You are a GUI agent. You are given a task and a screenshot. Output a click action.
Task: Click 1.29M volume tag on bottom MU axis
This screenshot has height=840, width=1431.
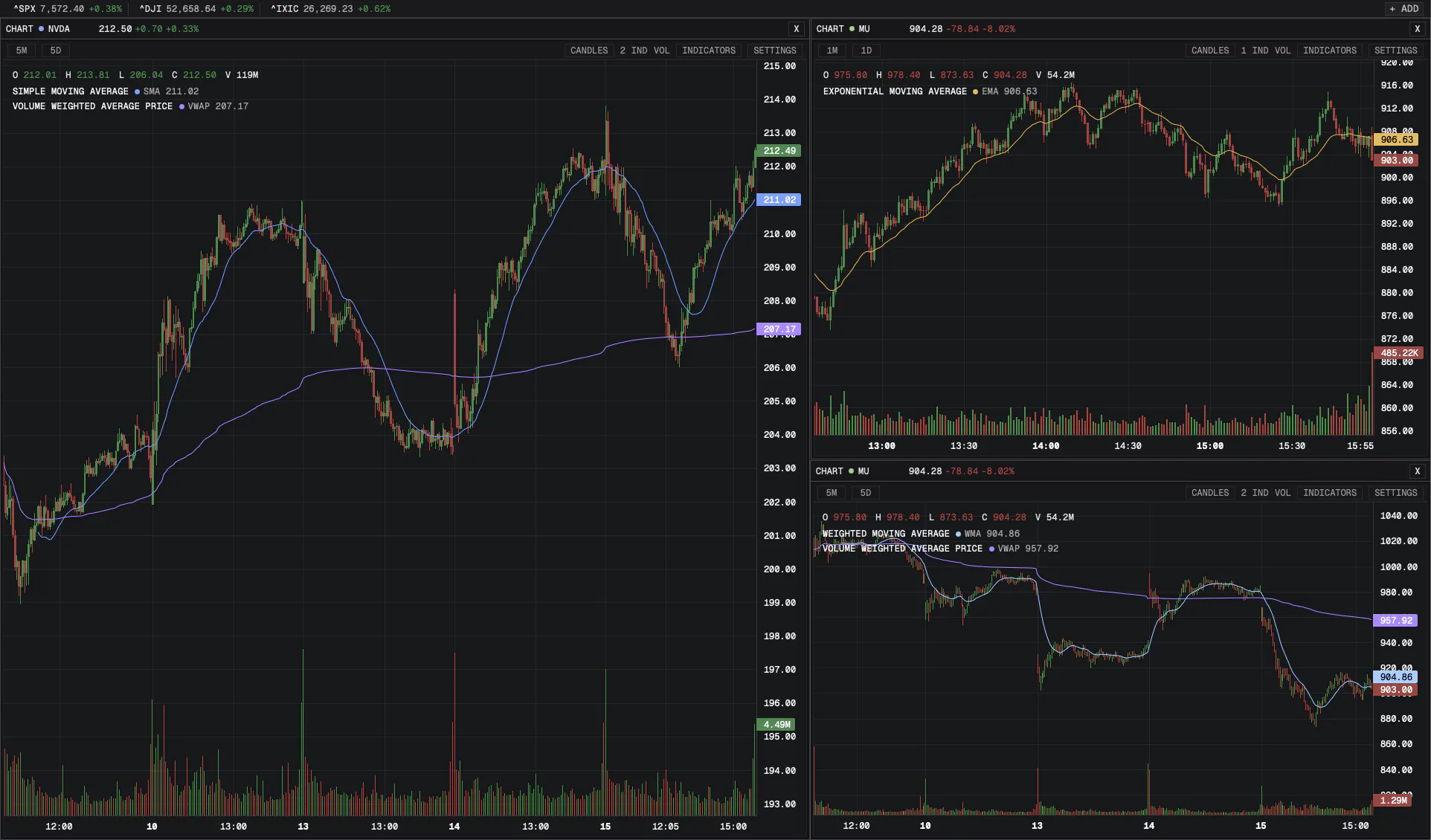(x=1392, y=801)
